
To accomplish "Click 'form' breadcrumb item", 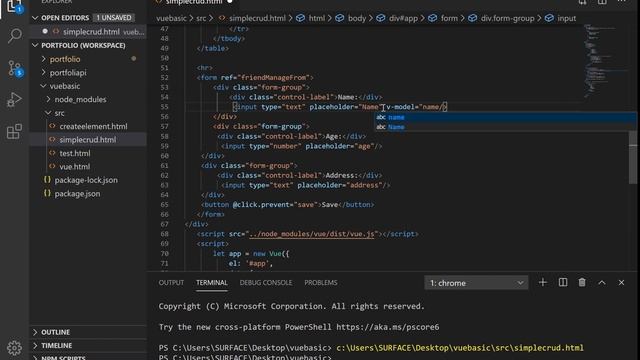I will (x=449, y=18).
